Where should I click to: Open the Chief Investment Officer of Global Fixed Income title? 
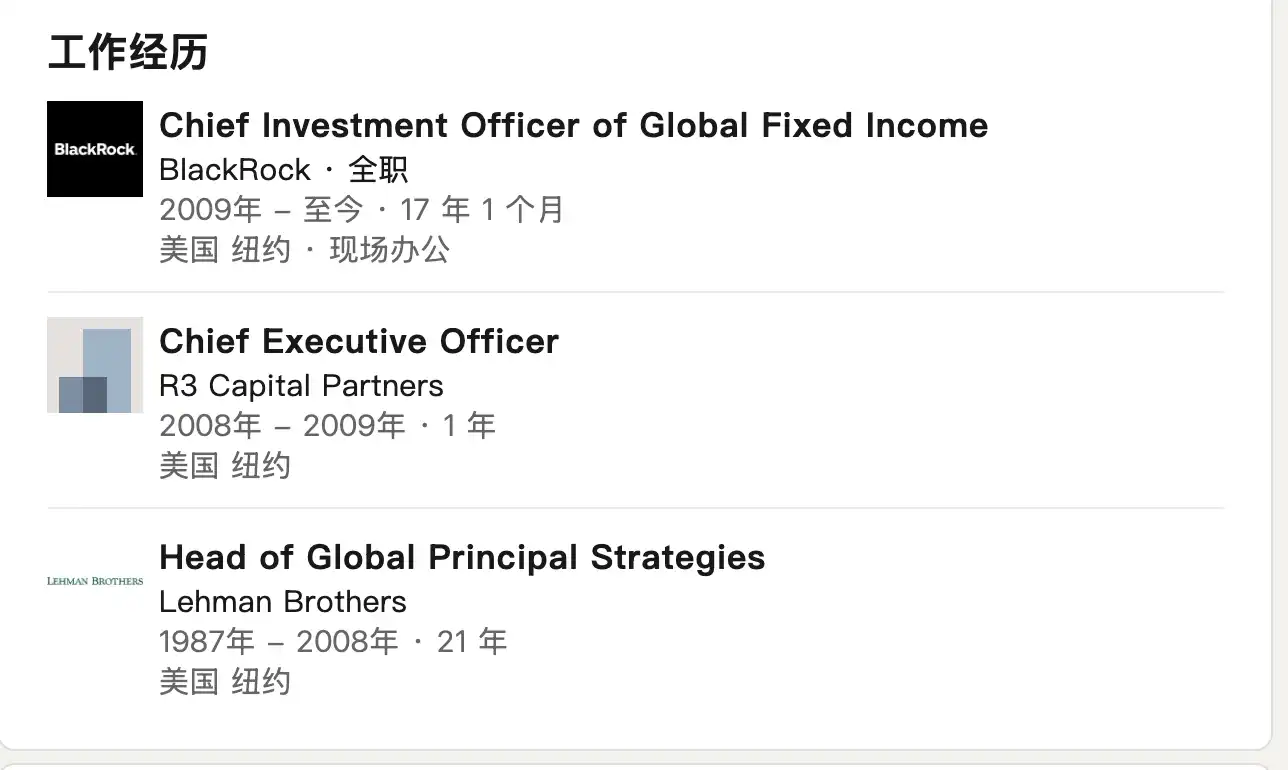[573, 126]
